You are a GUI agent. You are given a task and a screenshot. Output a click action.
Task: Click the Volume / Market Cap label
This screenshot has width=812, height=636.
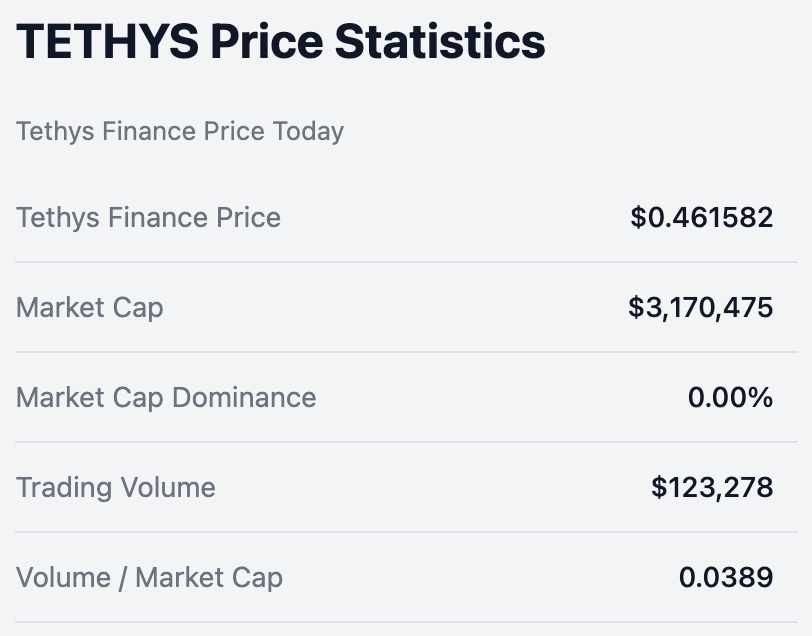(x=150, y=578)
